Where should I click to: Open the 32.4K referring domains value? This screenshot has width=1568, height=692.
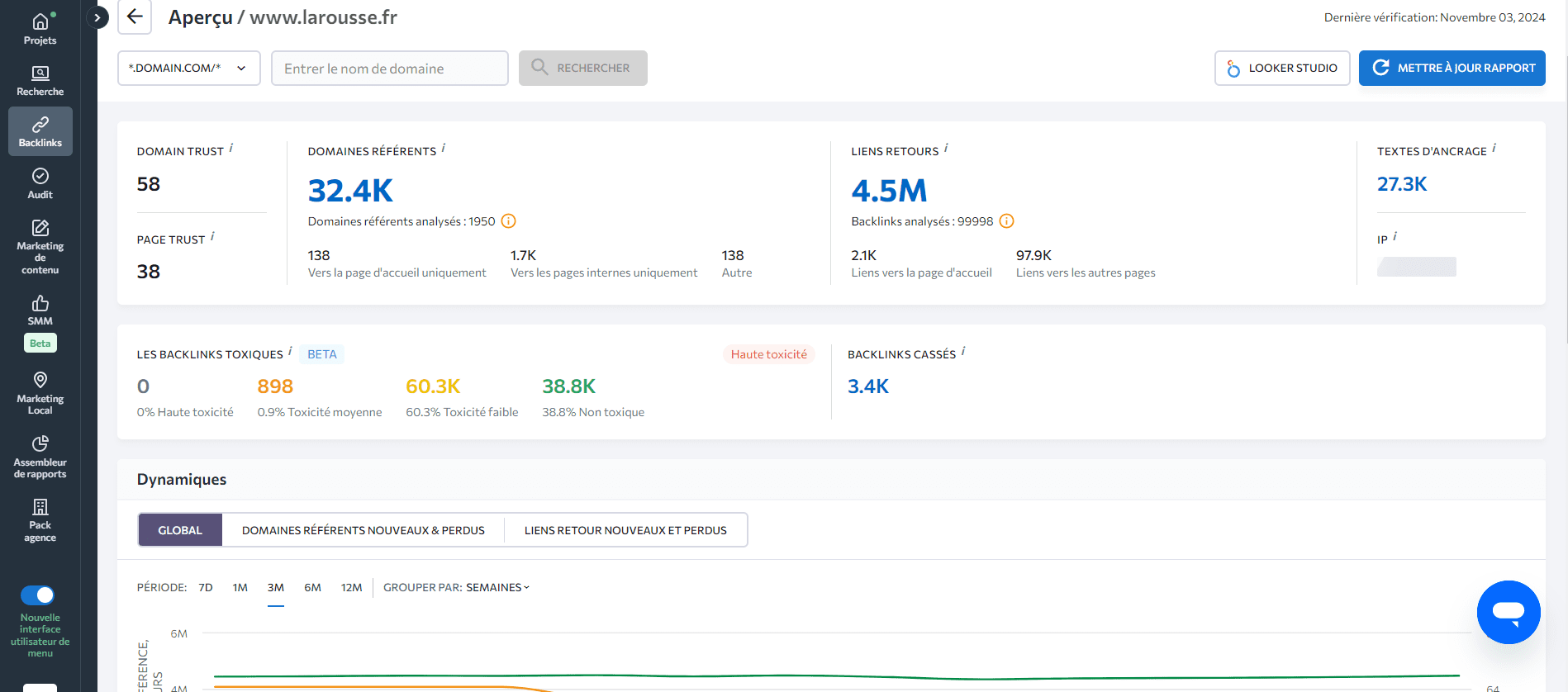pos(350,191)
